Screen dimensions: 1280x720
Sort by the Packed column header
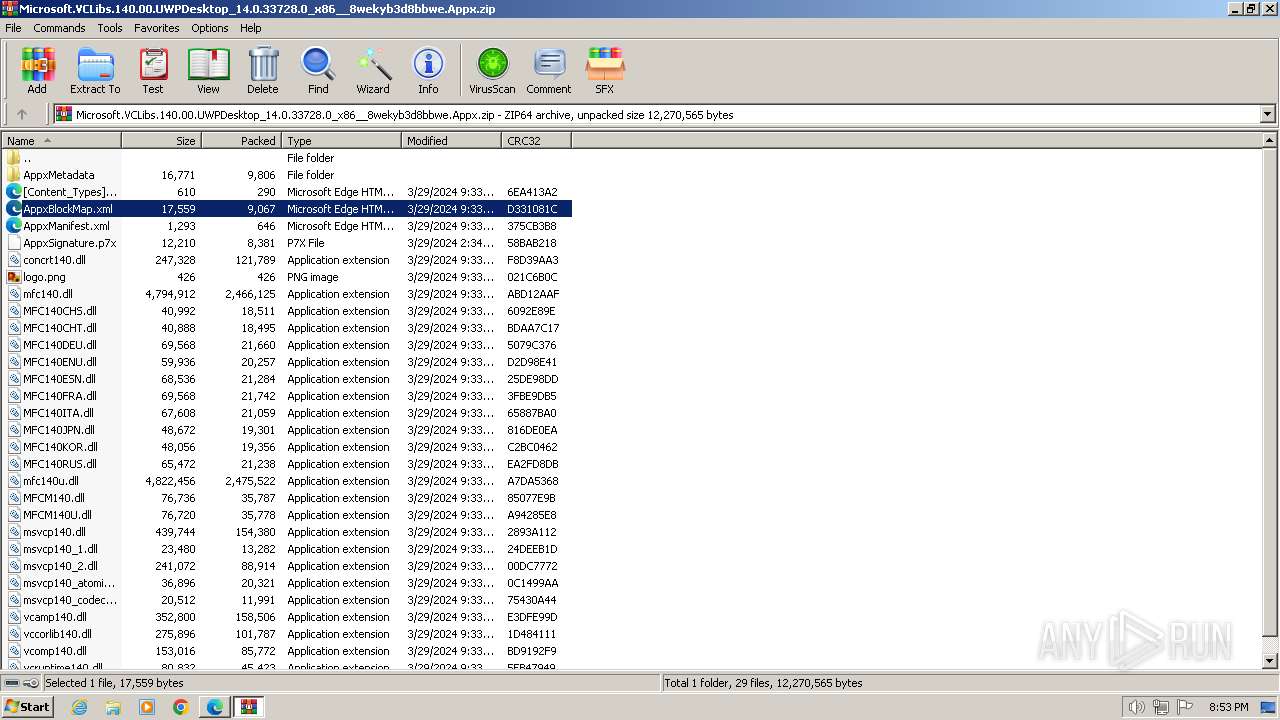(242, 141)
